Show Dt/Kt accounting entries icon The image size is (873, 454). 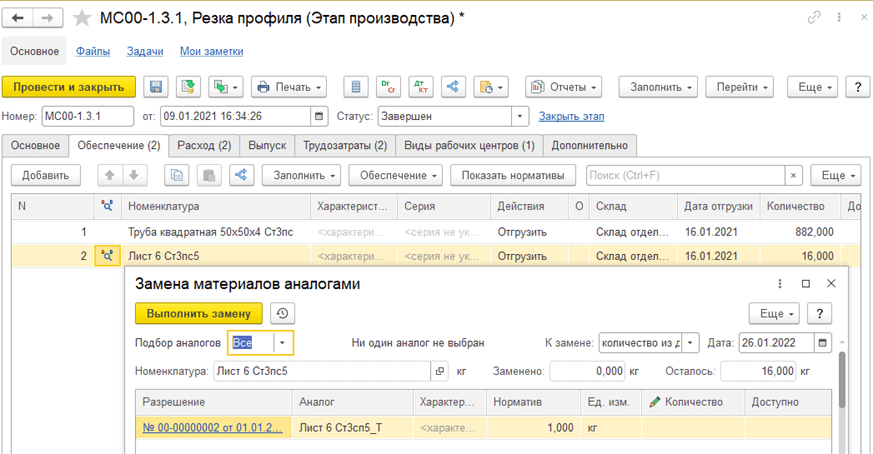(420, 87)
